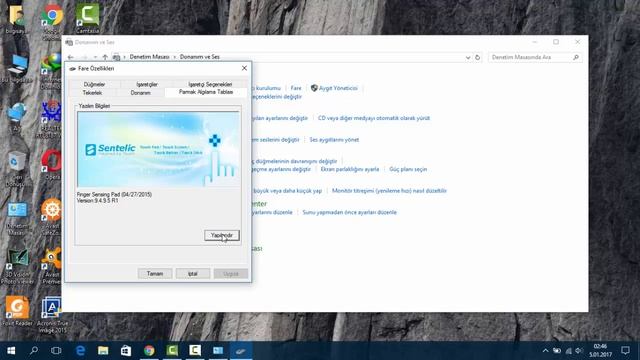Viewport: 640px width, 360px height.
Task: Confirm with the Tamam button
Action: pos(155,273)
